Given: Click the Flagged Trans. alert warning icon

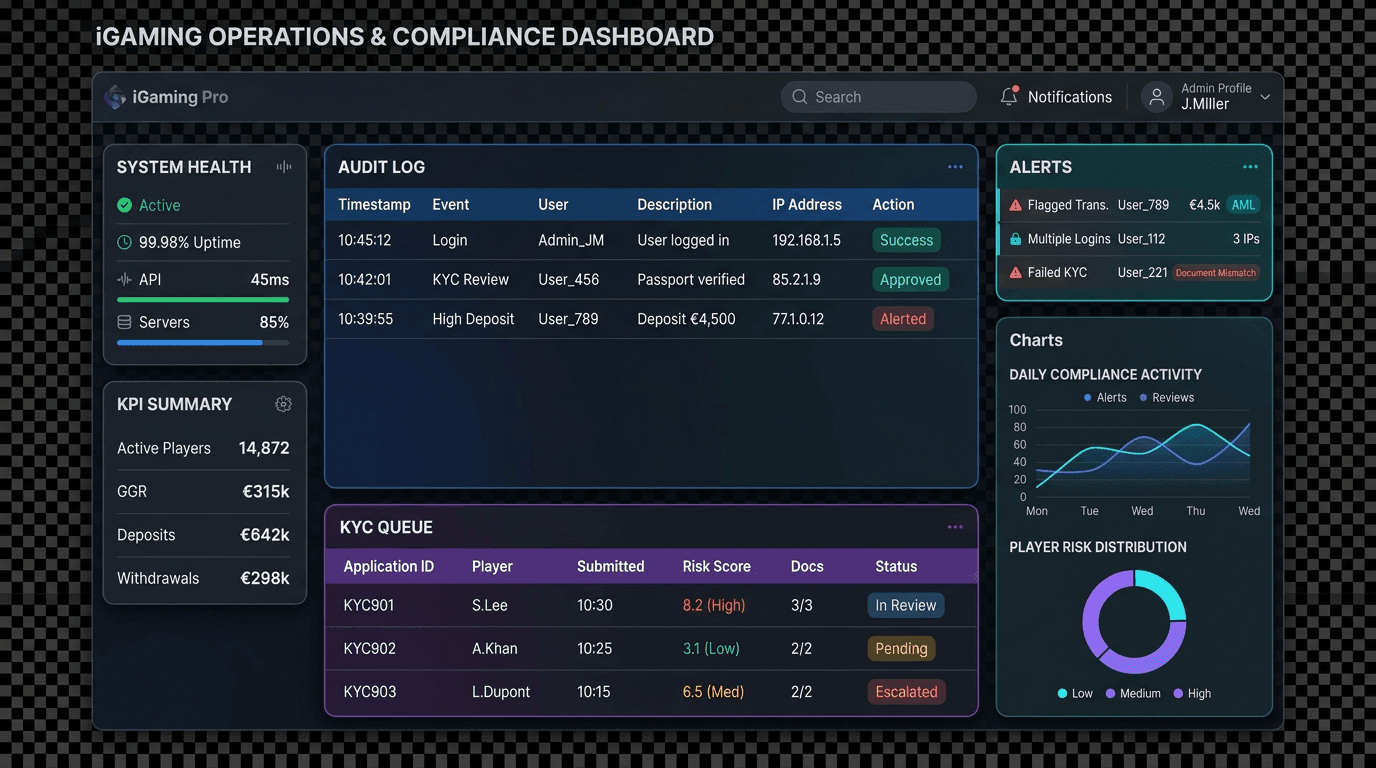Looking at the screenshot, I should [1018, 204].
